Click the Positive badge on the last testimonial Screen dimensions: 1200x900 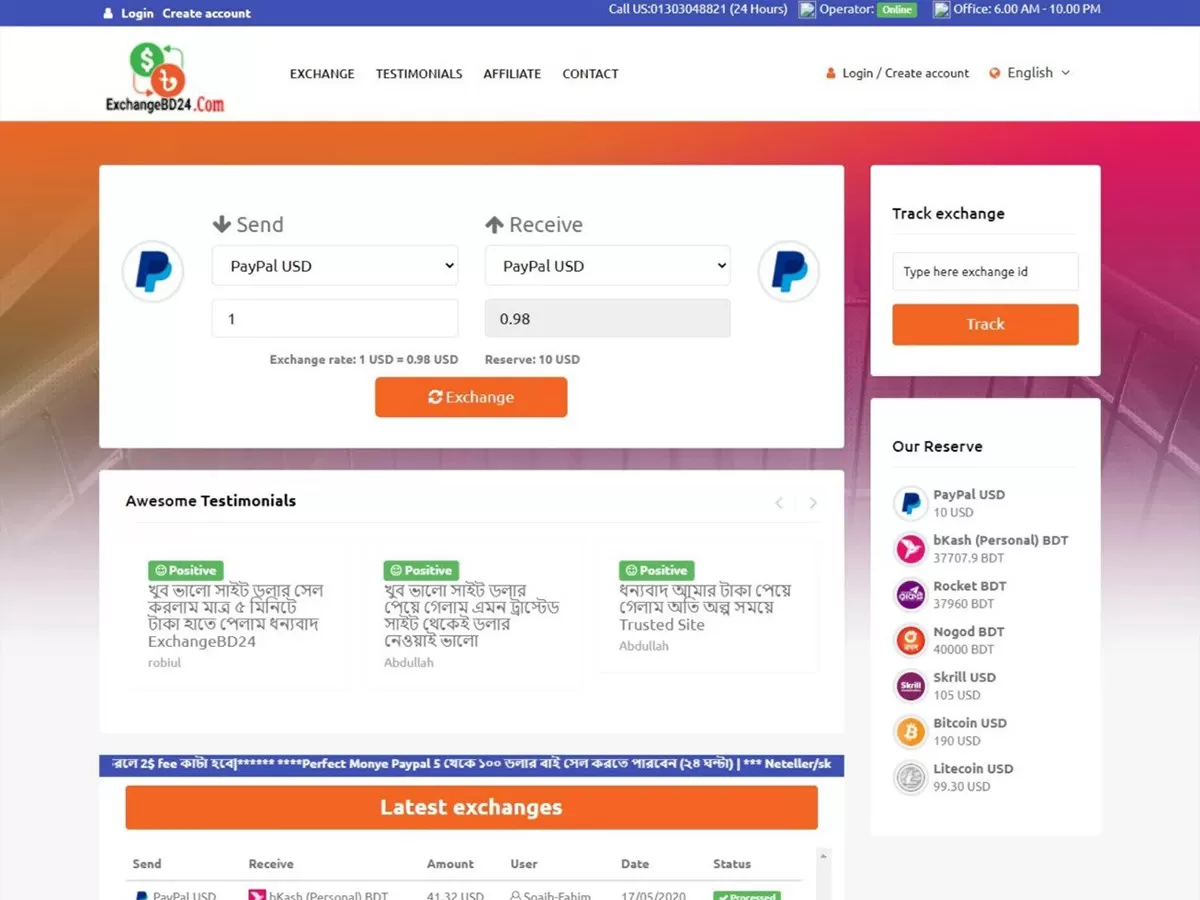(x=657, y=570)
